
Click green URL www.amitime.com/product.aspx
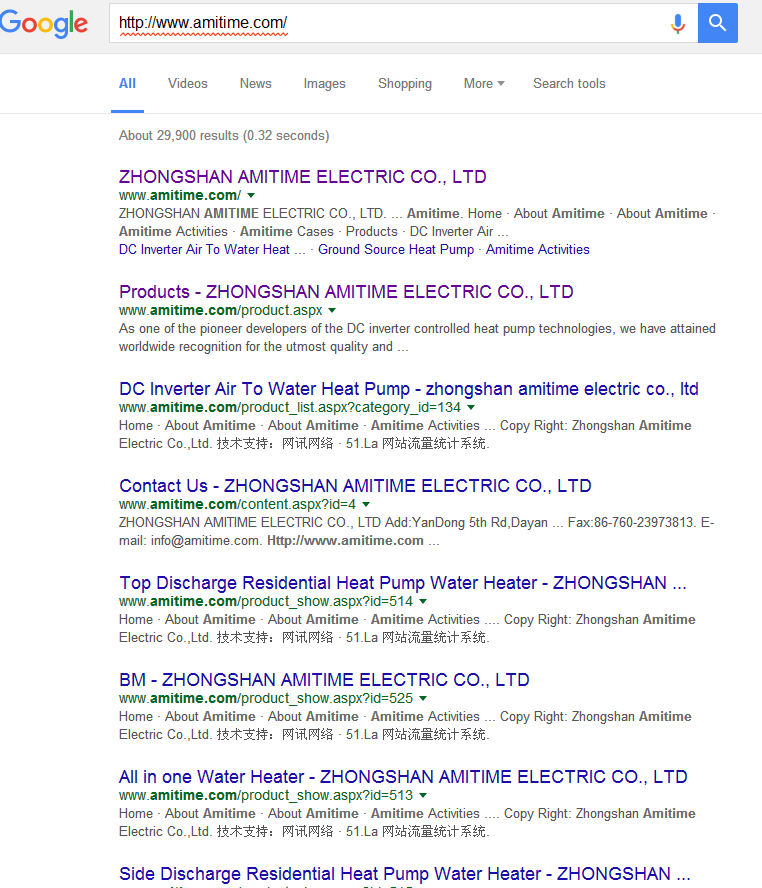point(220,310)
